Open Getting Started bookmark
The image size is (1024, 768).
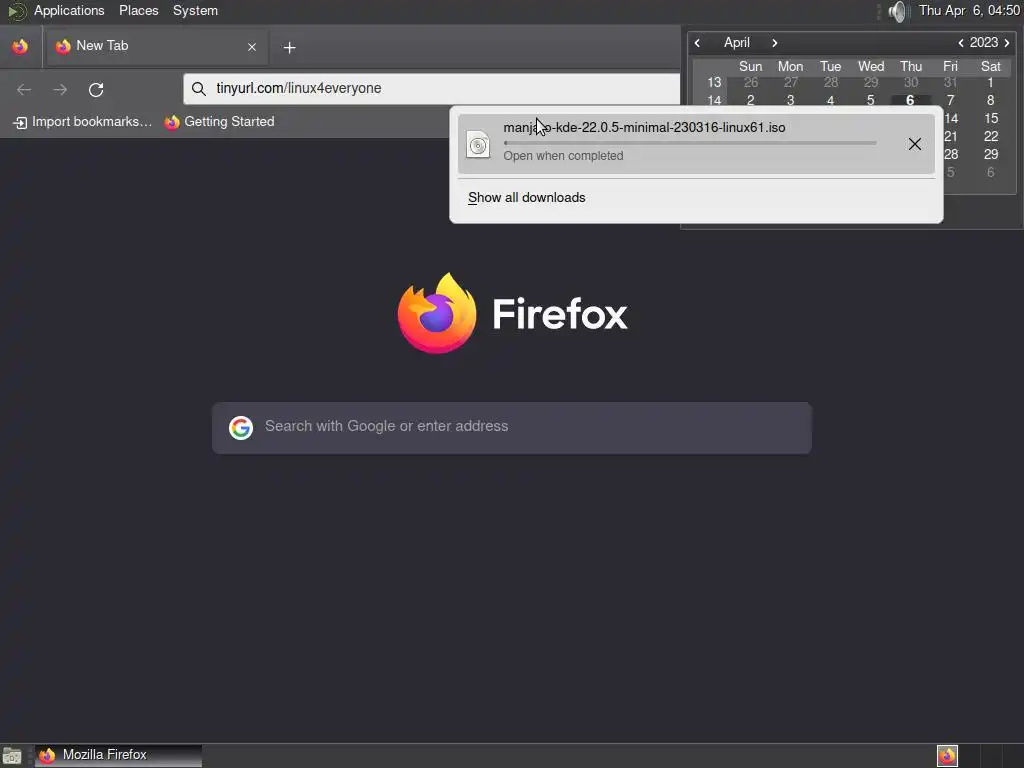pos(219,122)
